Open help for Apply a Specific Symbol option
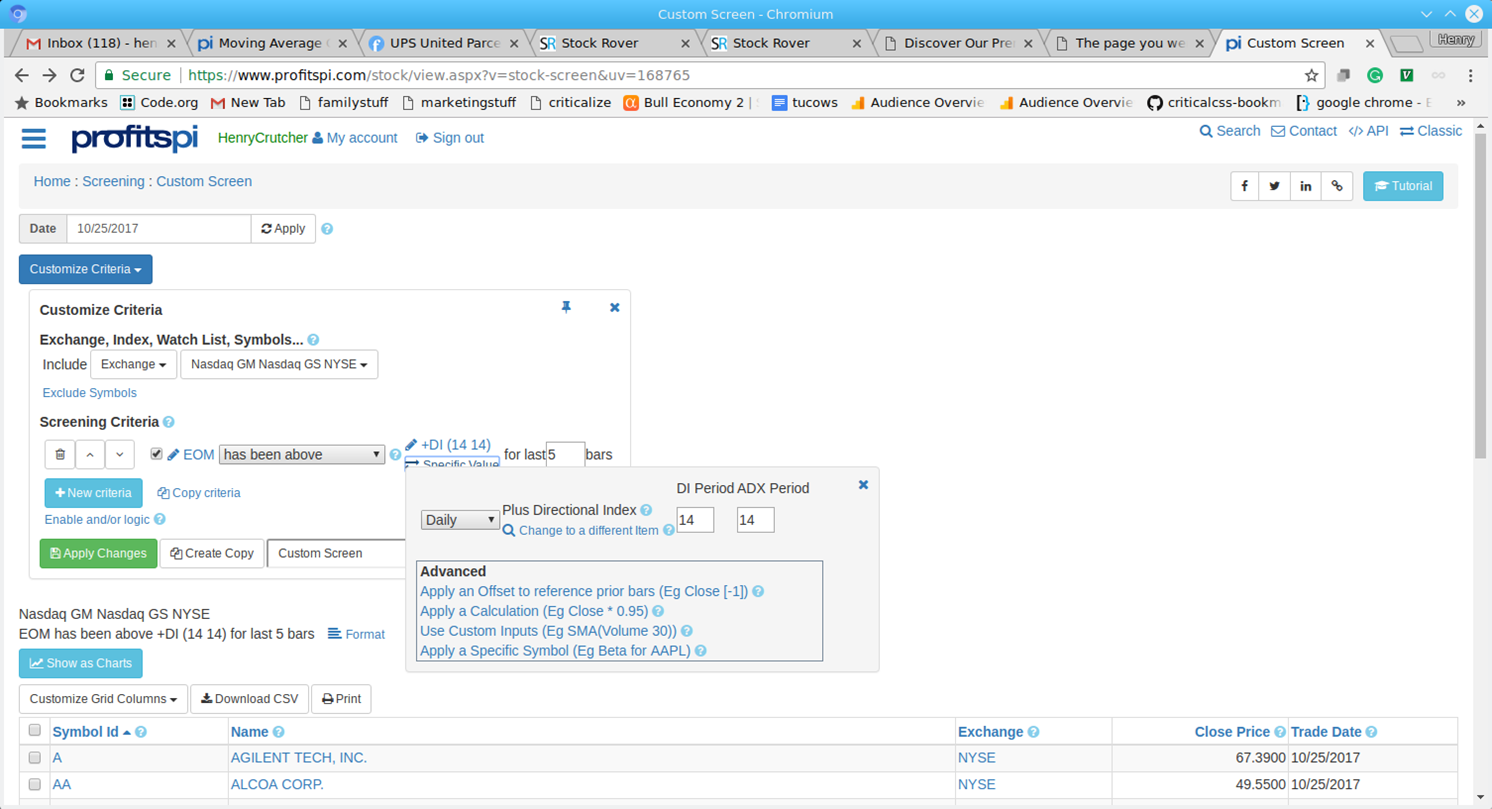This screenshot has height=809, width=1492. point(701,651)
